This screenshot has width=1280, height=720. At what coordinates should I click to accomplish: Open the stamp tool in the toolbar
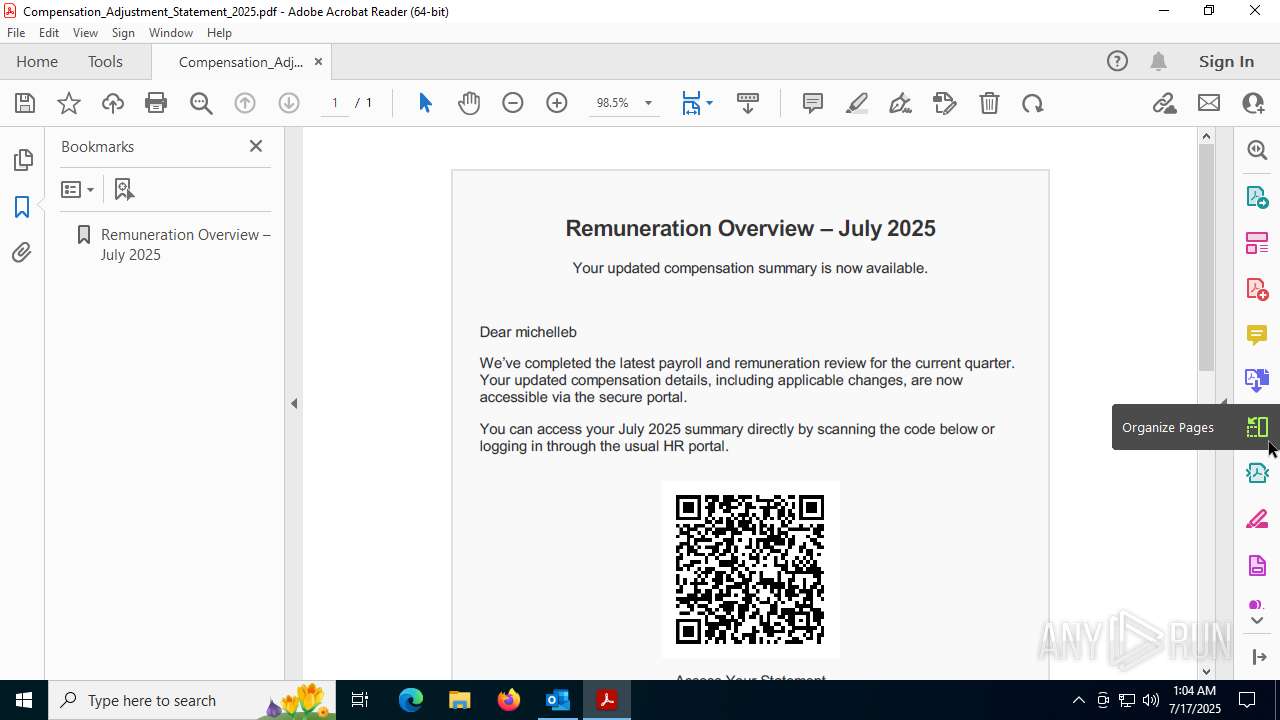[945, 103]
